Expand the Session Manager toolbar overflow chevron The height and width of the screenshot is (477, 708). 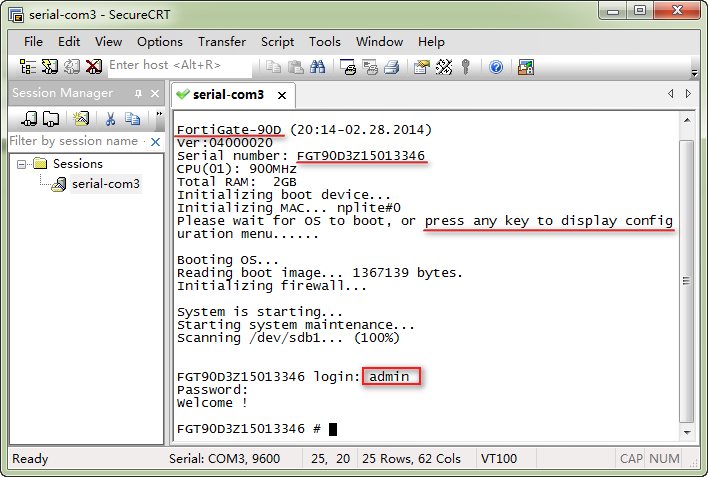[x=159, y=114]
